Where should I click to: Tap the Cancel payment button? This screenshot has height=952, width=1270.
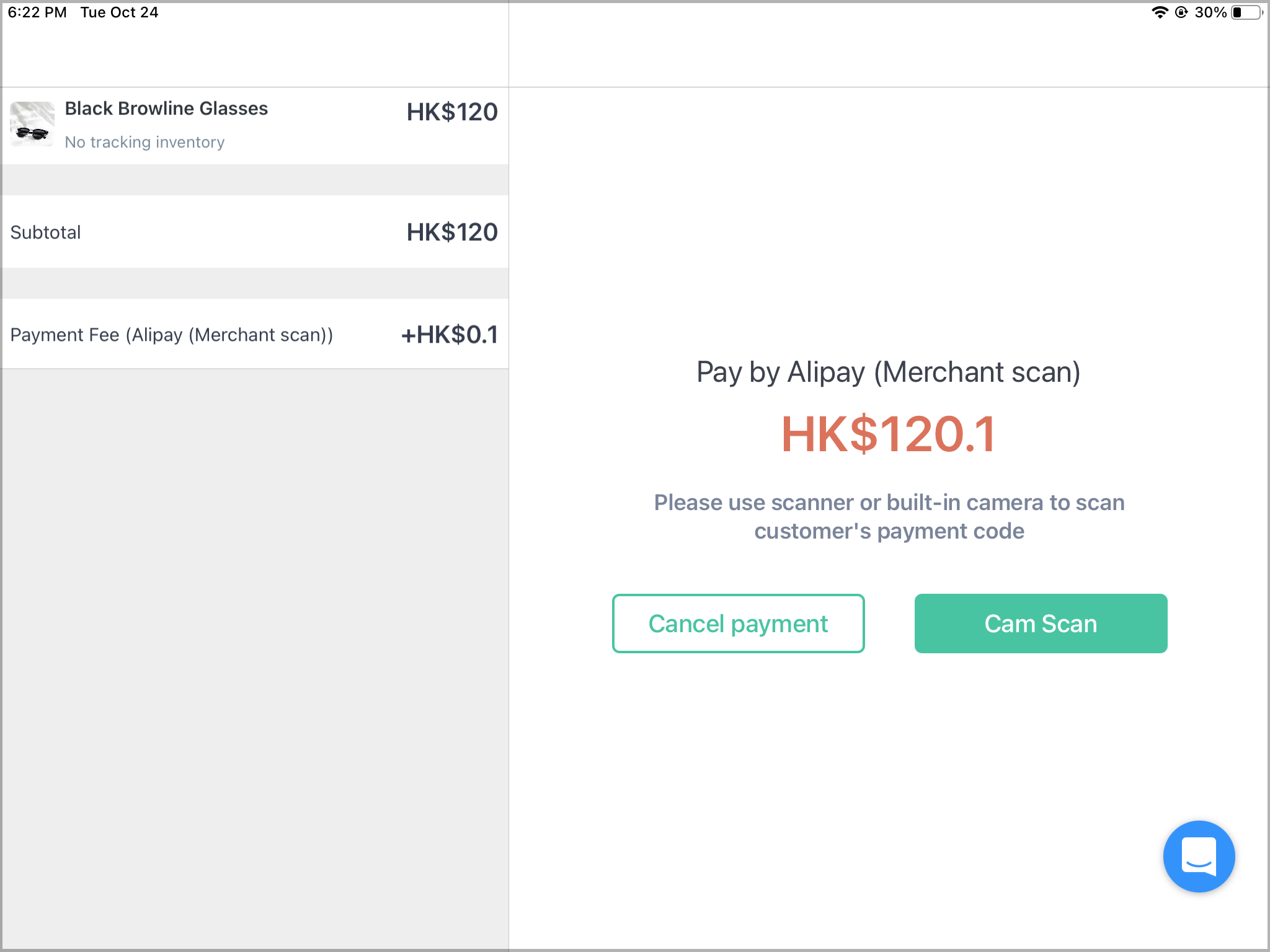(x=738, y=624)
